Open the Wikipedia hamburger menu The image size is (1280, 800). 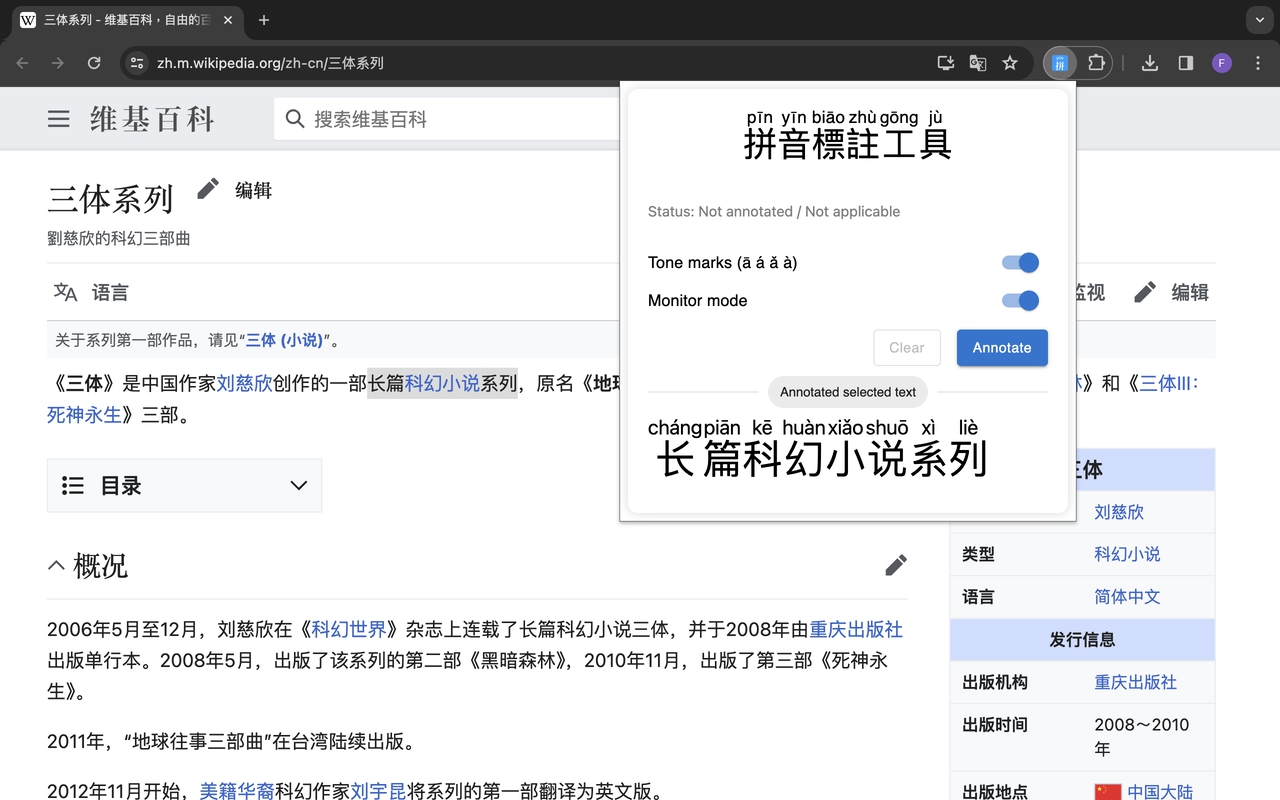tap(58, 118)
